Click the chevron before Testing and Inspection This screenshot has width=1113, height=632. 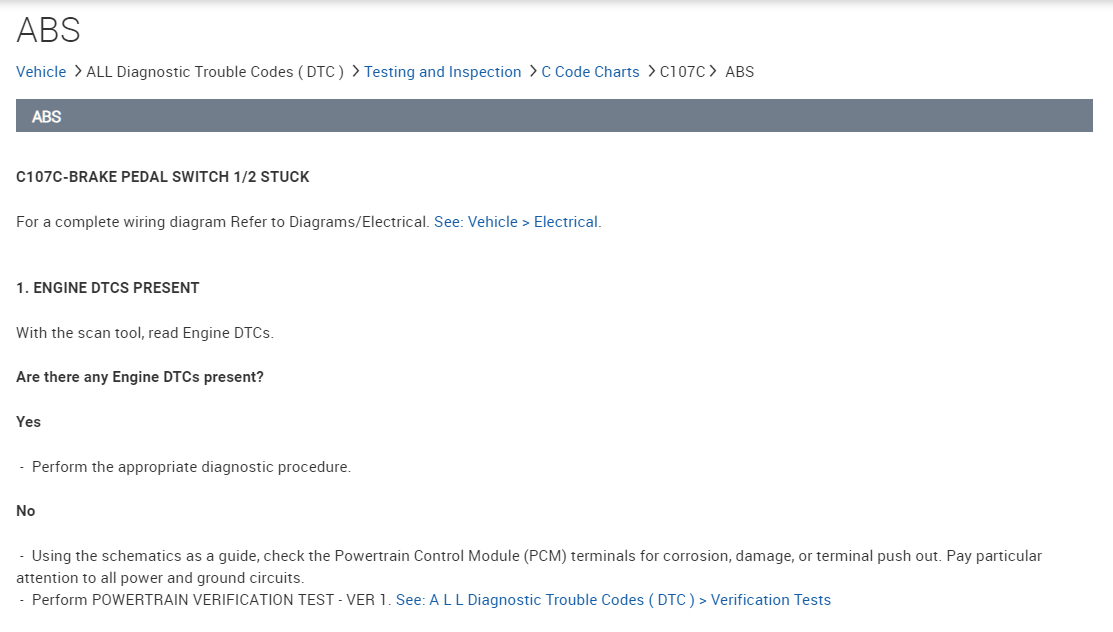click(x=355, y=72)
